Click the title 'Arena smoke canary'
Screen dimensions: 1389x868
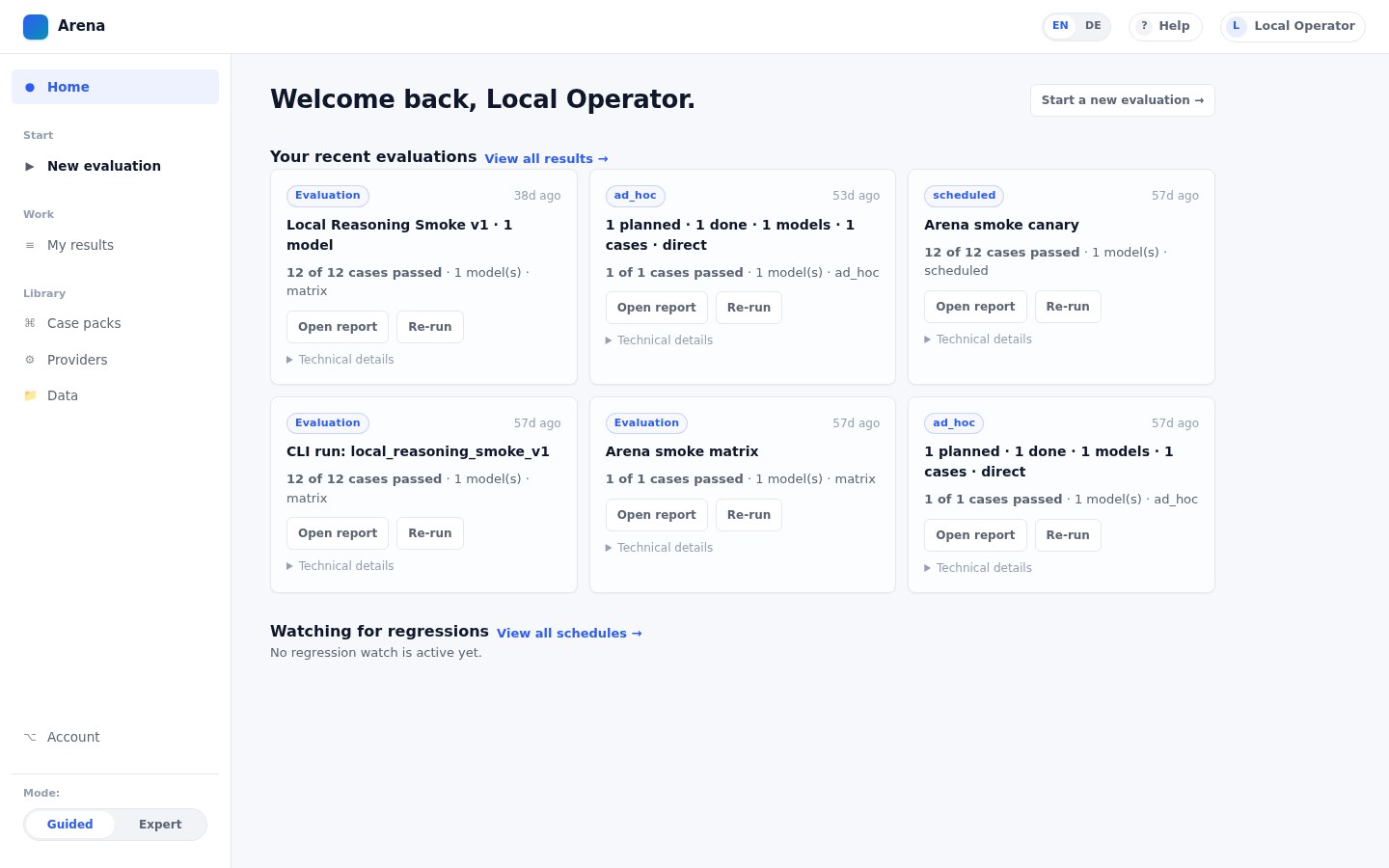click(1001, 225)
